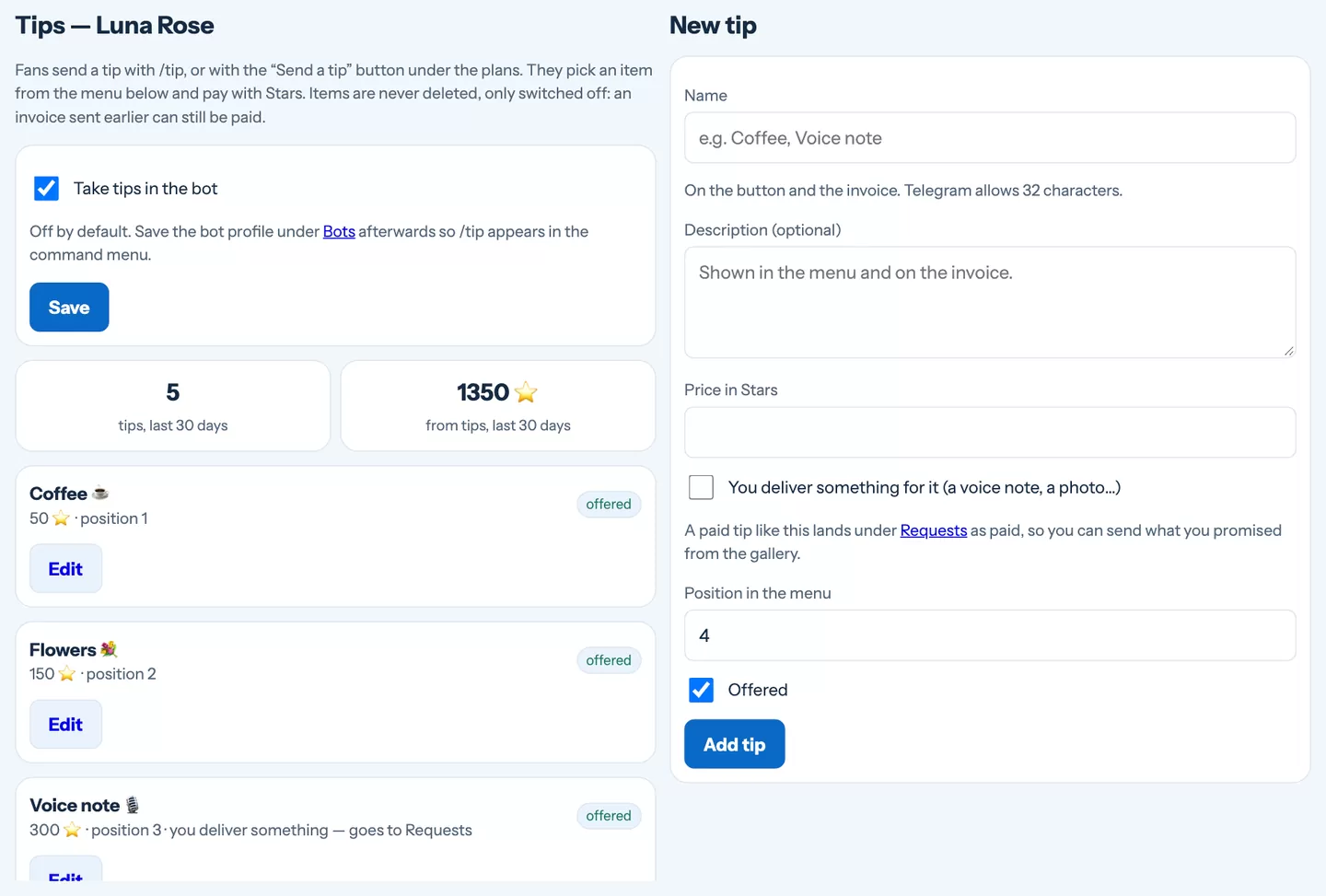Click the Save button
The width and height of the screenshot is (1326, 896).
69,308
